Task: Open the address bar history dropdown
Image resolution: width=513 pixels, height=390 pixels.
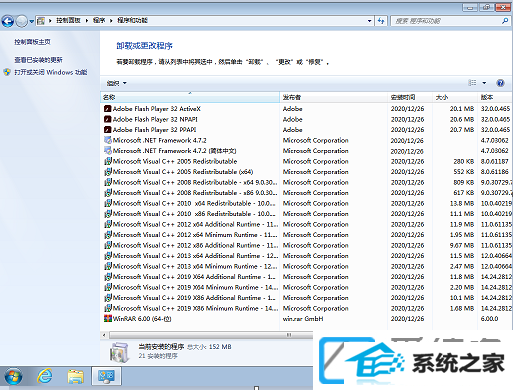Action: (369, 21)
